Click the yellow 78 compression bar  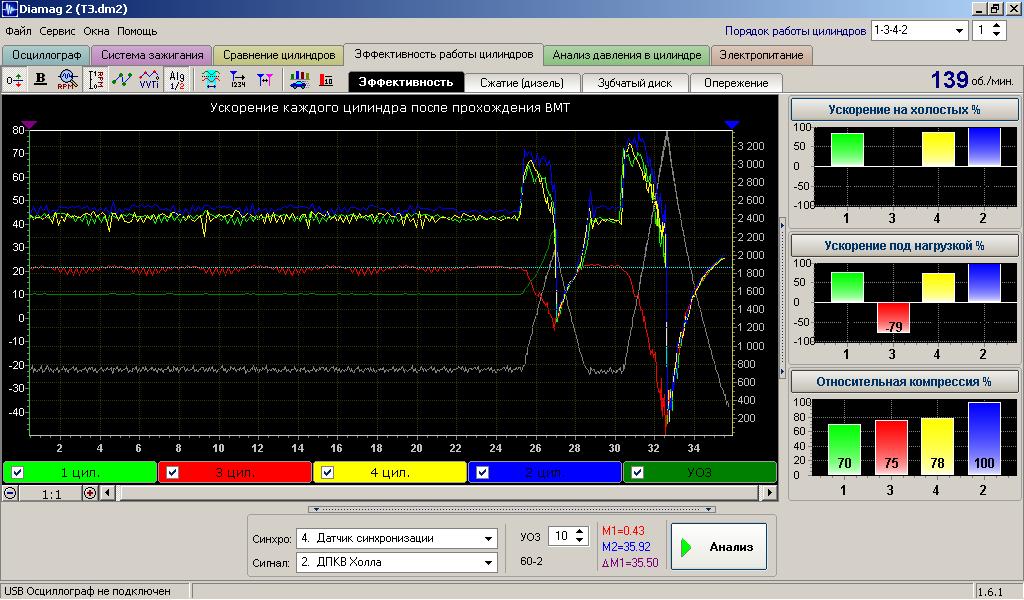click(x=937, y=446)
